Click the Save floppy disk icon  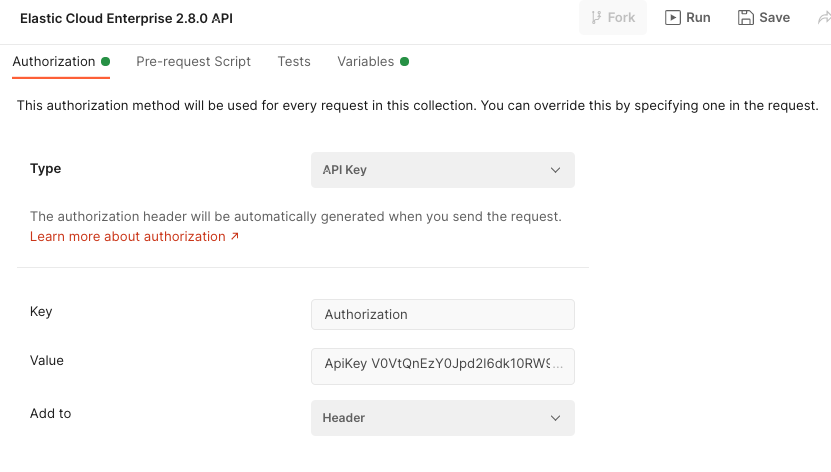(745, 17)
